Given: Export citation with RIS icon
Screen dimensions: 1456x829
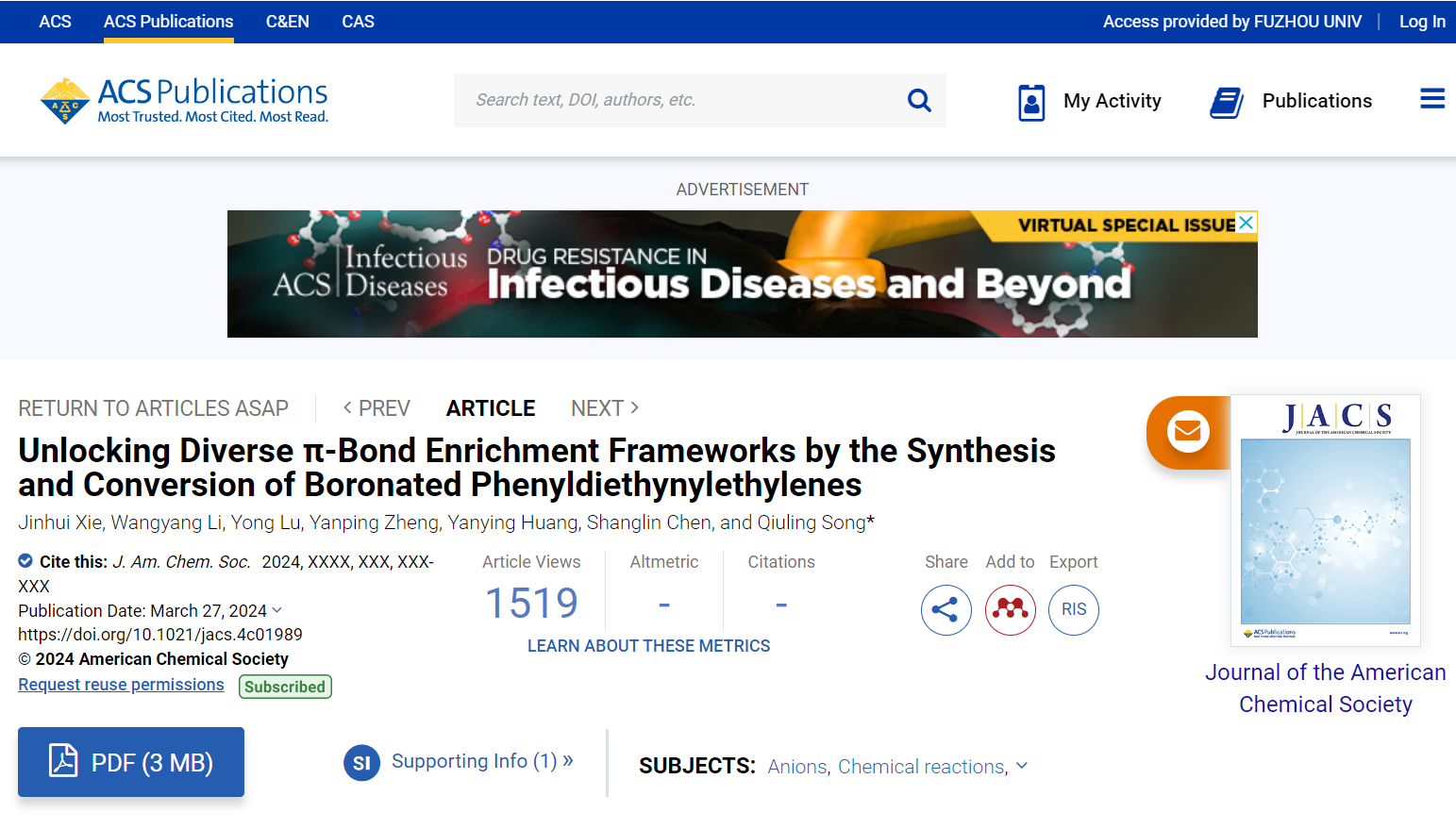Looking at the screenshot, I should tap(1073, 610).
